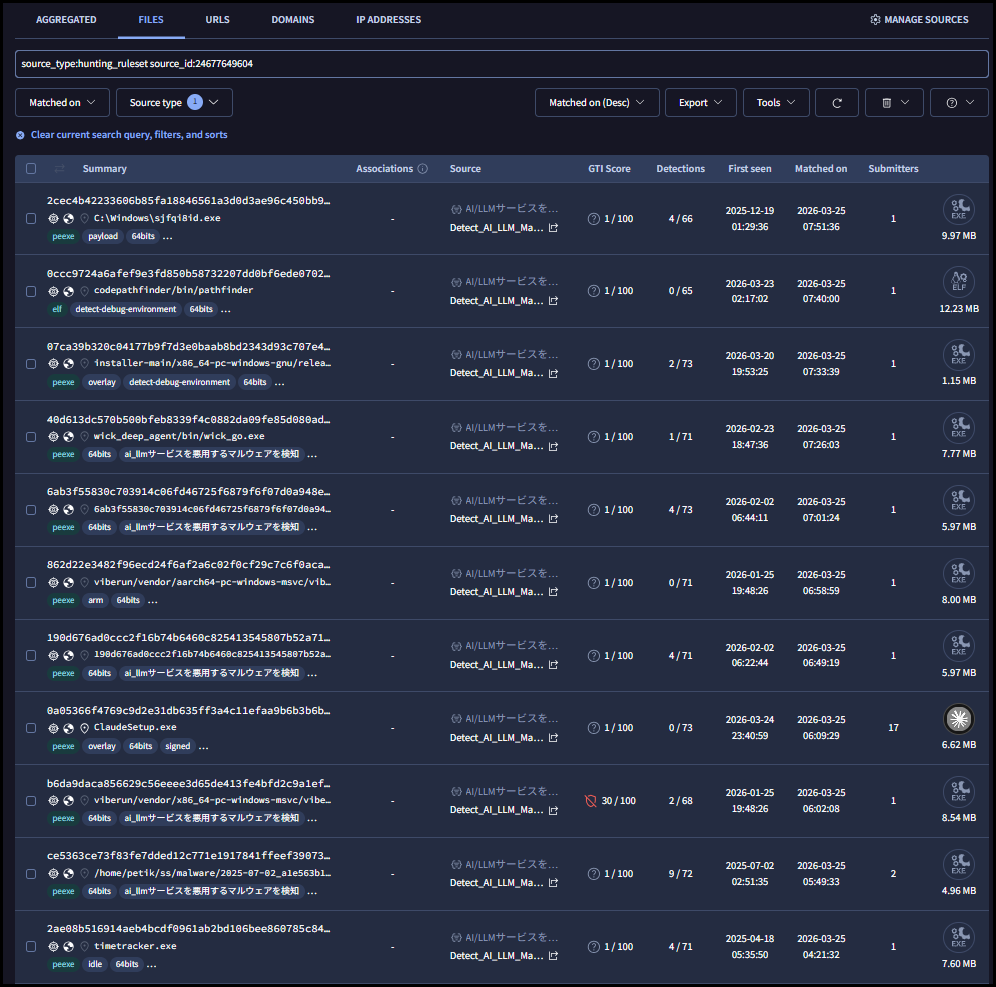The height and width of the screenshot is (987, 996).
Task: Click the Associations info icon in header
Action: pos(423,169)
